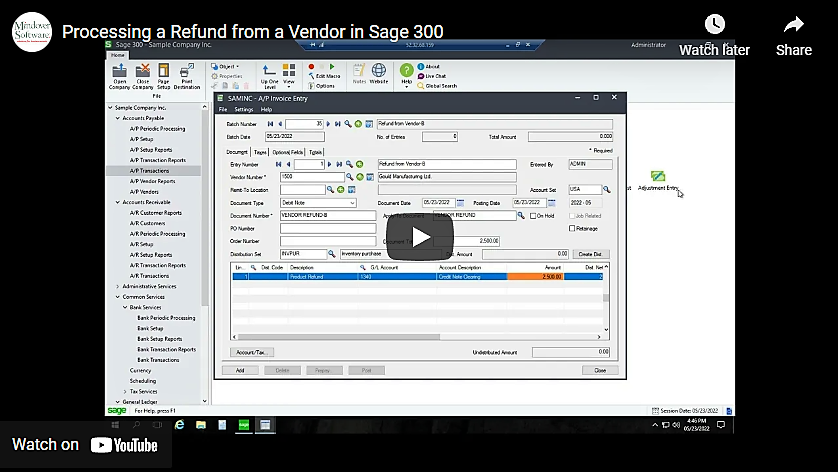Open Global Search in ribbon
This screenshot has height=472, width=838.
(x=437, y=86)
